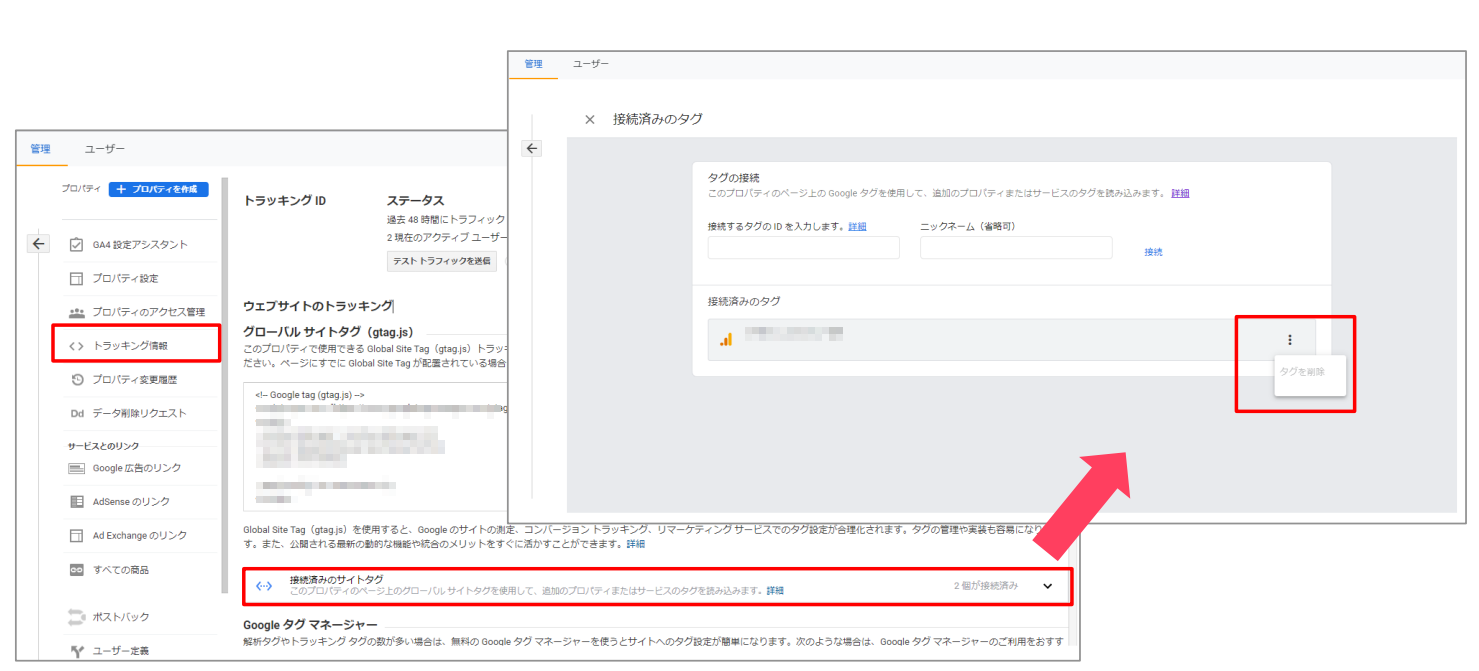Click the history clock icon for プロパティ変更履歴

coord(76,380)
